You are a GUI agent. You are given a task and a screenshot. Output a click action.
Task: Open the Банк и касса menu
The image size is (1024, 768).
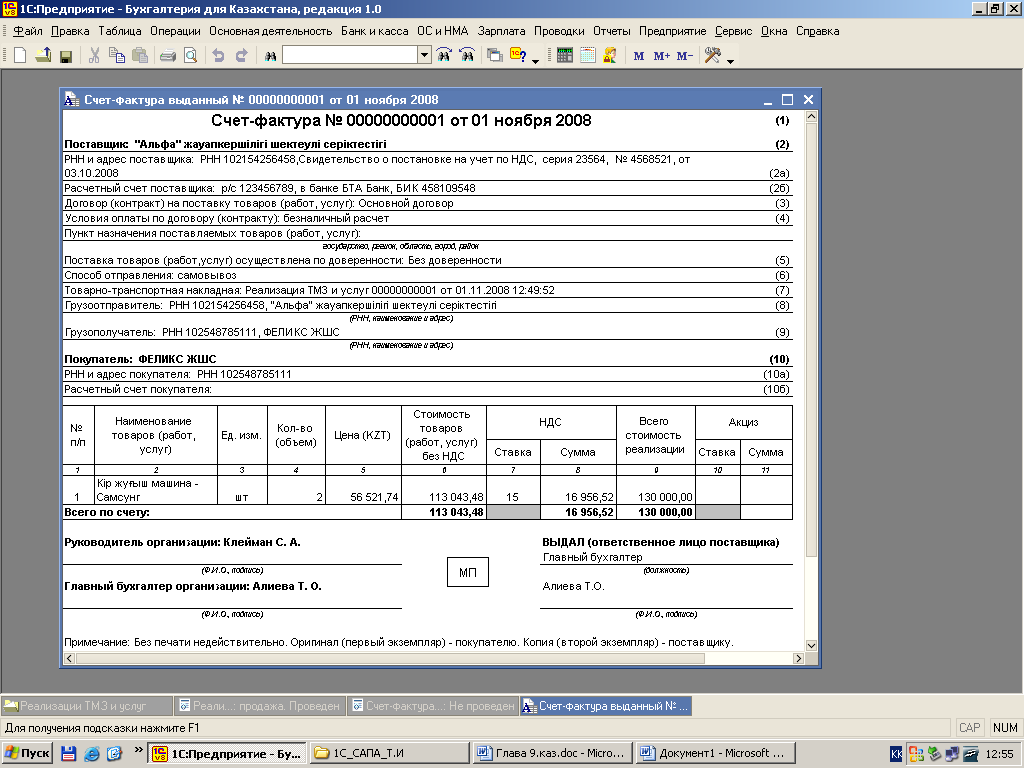[x=374, y=31]
